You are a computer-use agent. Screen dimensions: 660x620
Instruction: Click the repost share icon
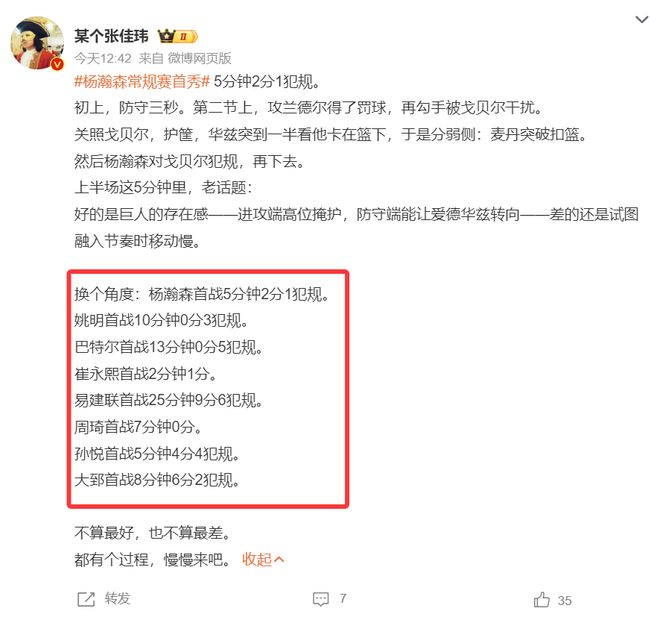86,599
